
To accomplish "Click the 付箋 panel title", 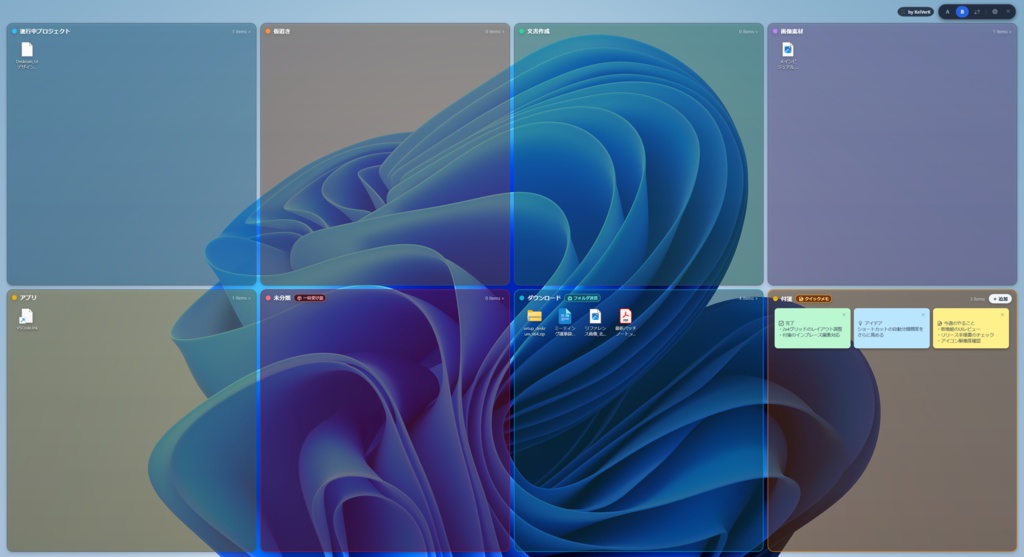I will (x=786, y=298).
